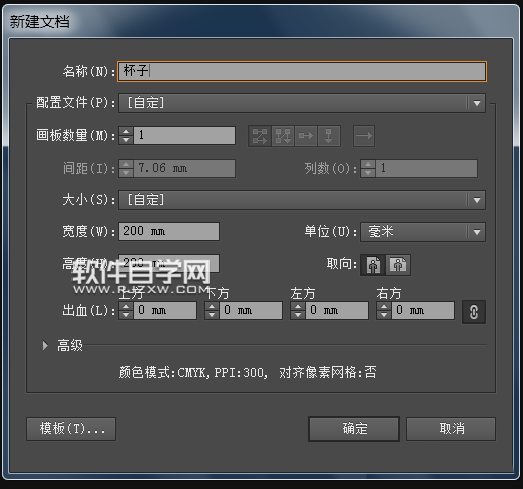Click the 名称 name field containing 杯子
This screenshot has height=489, width=523.
pyautogui.click(x=302, y=71)
